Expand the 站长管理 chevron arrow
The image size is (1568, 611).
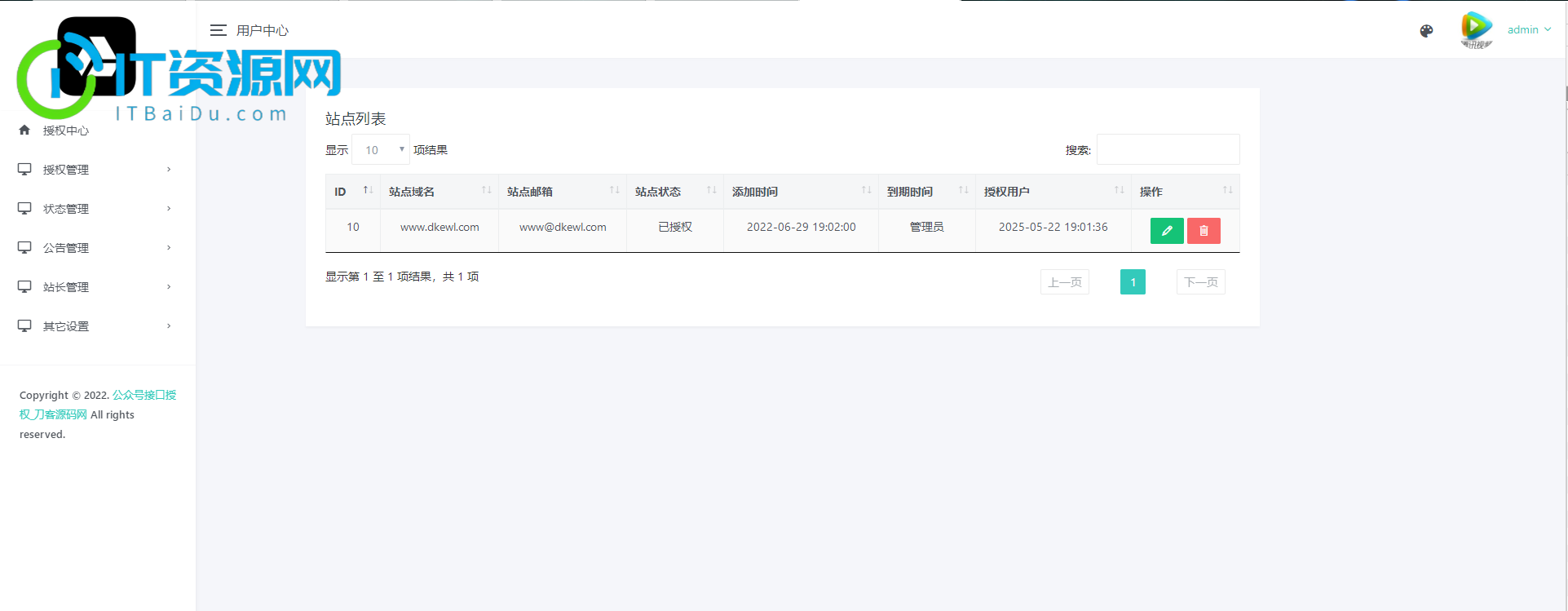pos(169,287)
